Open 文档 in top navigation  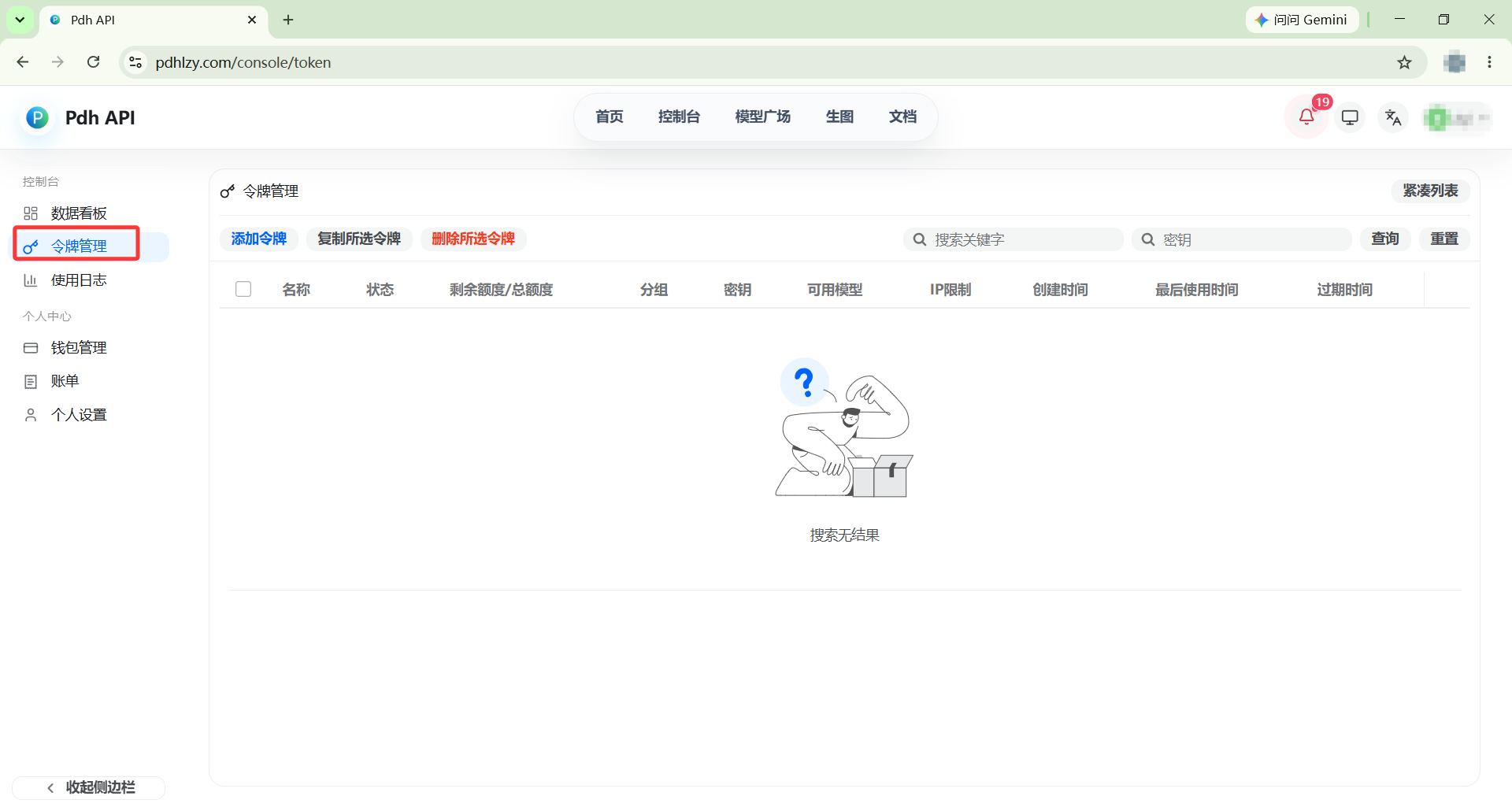[x=902, y=117]
